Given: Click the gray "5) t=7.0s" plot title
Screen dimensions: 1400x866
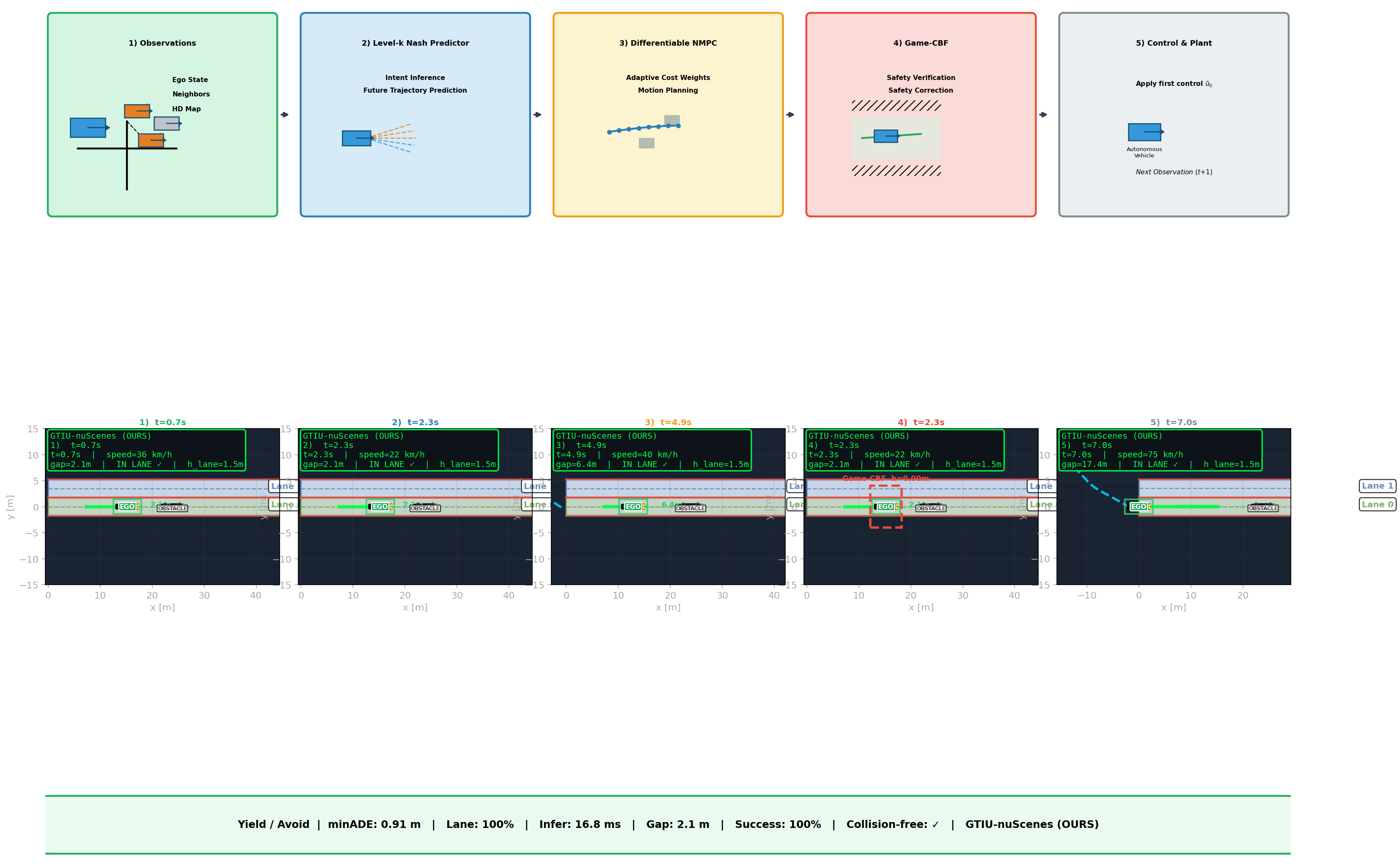Looking at the screenshot, I should [1174, 422].
